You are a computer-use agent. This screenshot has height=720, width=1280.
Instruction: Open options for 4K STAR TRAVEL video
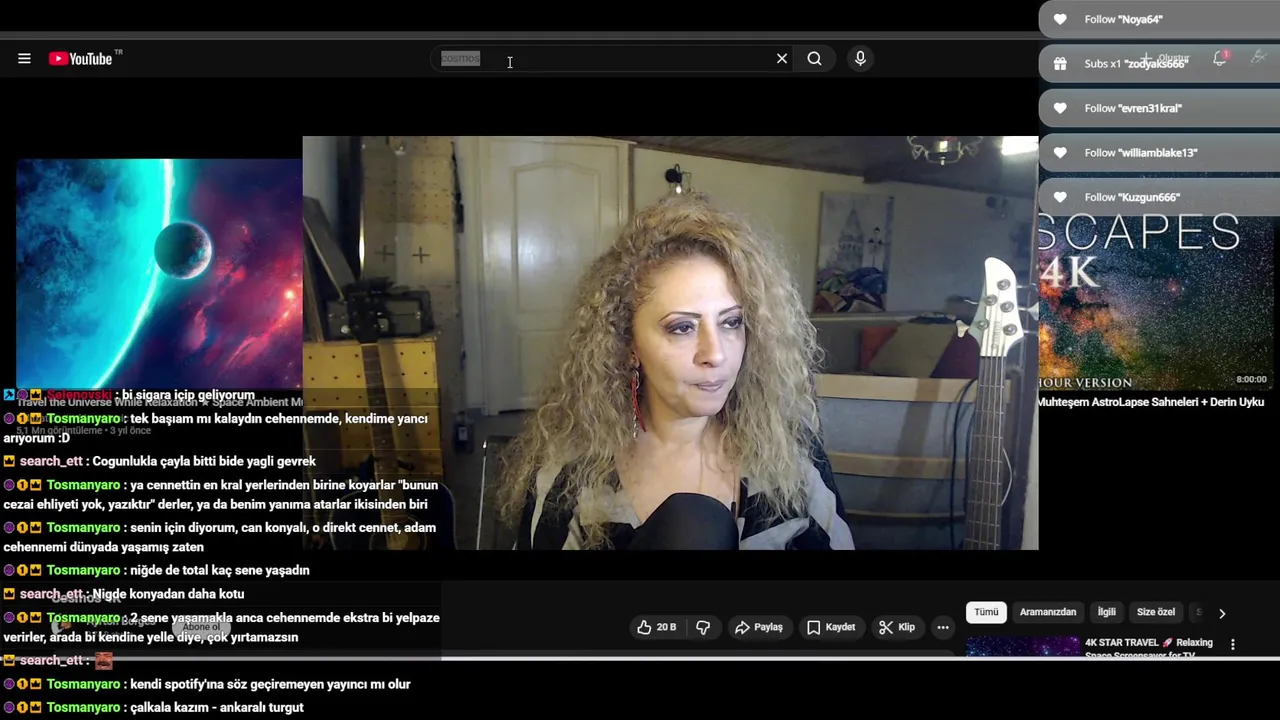(1233, 645)
